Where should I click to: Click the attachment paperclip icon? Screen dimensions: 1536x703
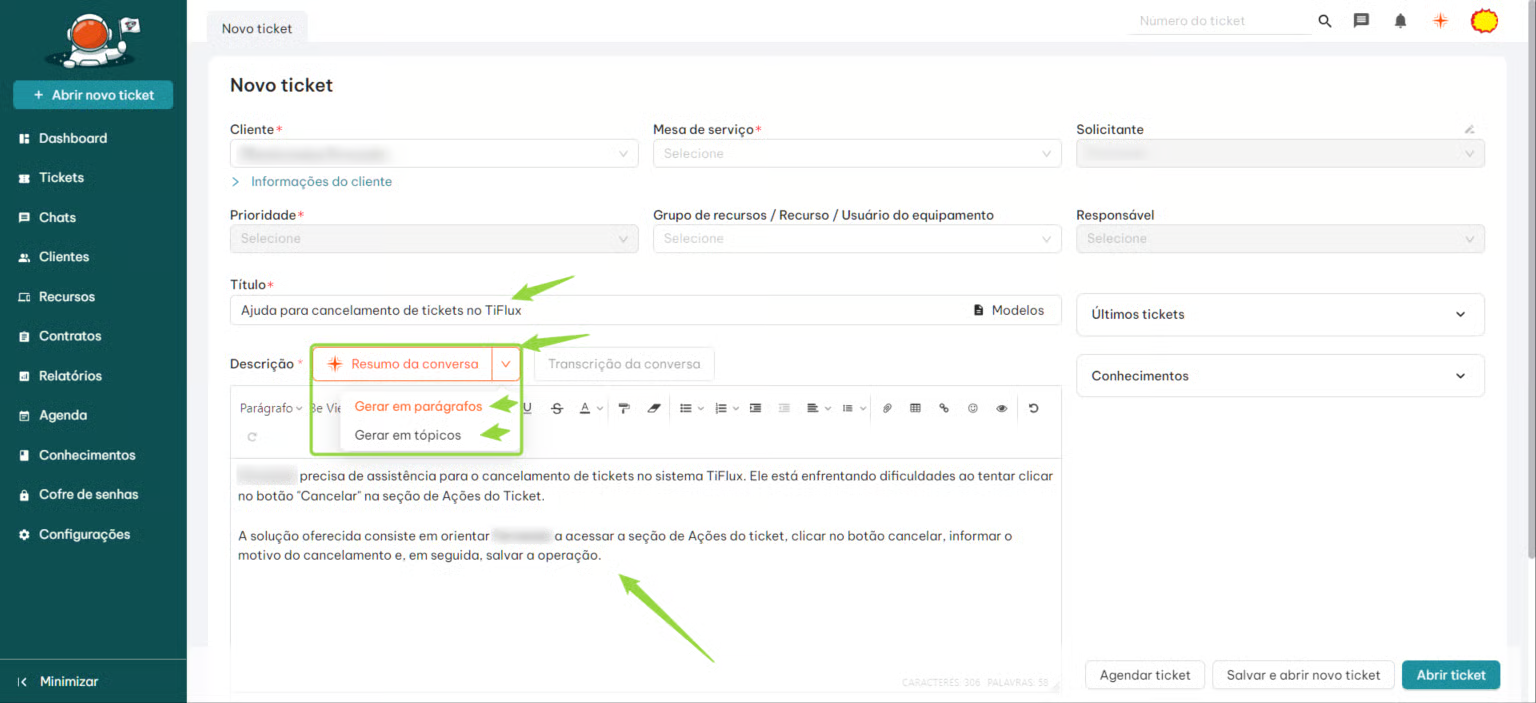pyautogui.click(x=887, y=408)
